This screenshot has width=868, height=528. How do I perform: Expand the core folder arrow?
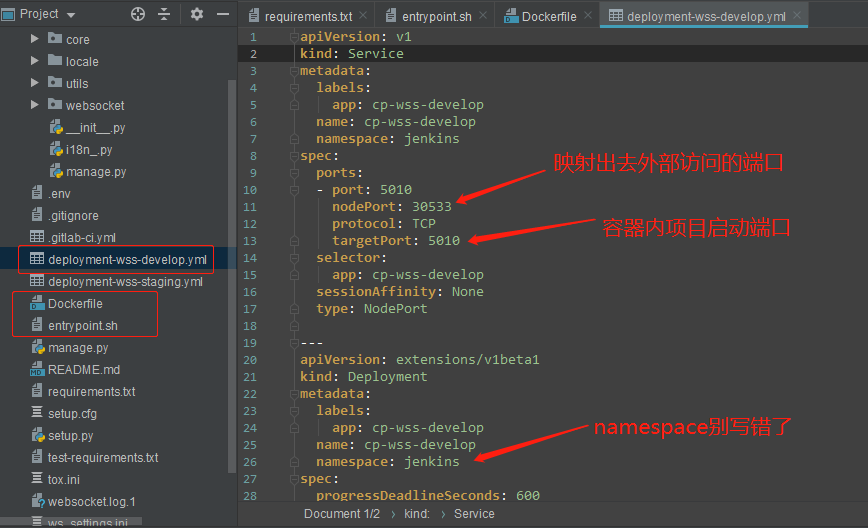pyautogui.click(x=34, y=39)
